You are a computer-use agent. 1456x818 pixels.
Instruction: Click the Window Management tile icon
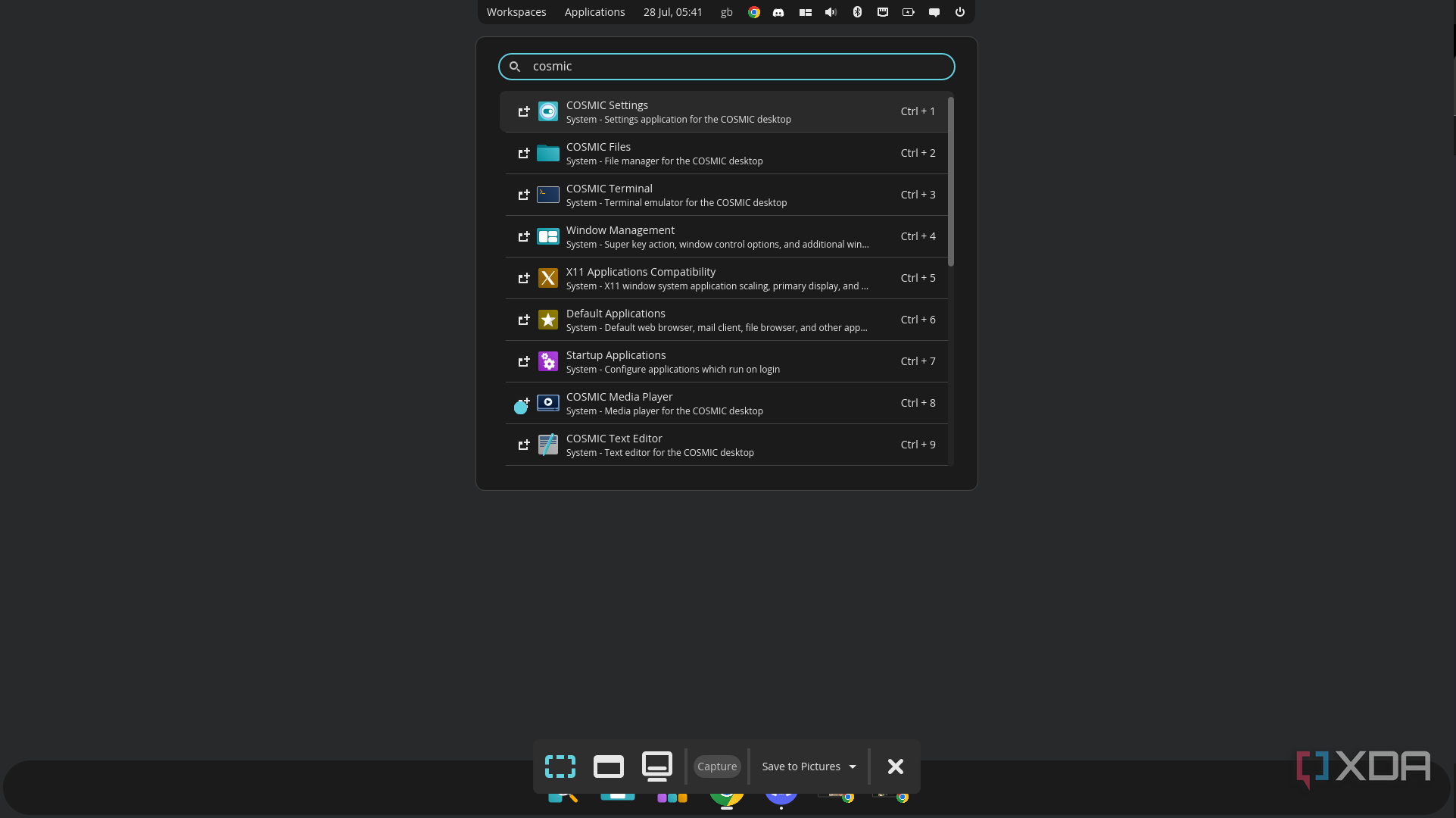548,236
